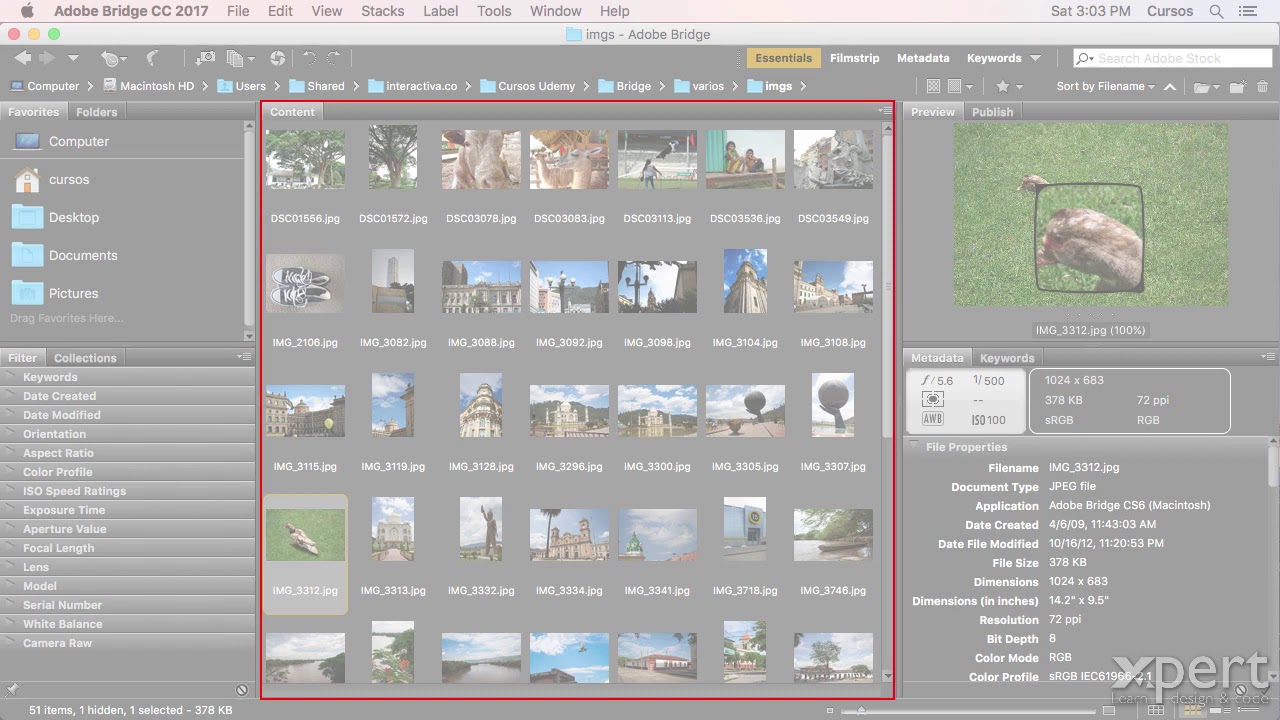Image resolution: width=1280 pixels, height=720 pixels.
Task: Open the get photos from camera icon
Action: 205,59
